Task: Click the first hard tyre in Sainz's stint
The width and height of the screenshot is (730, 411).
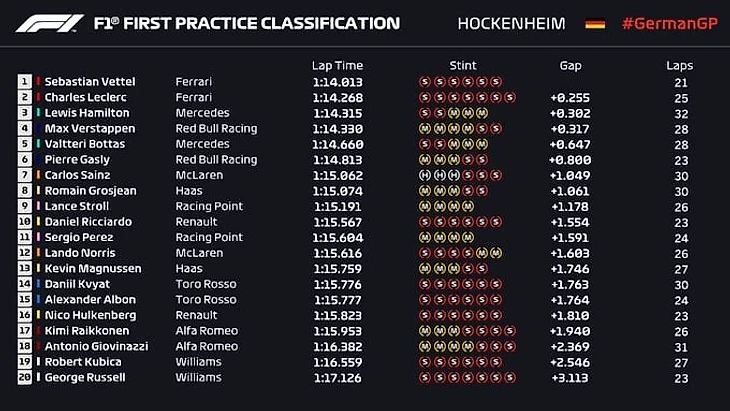Action: [425, 175]
